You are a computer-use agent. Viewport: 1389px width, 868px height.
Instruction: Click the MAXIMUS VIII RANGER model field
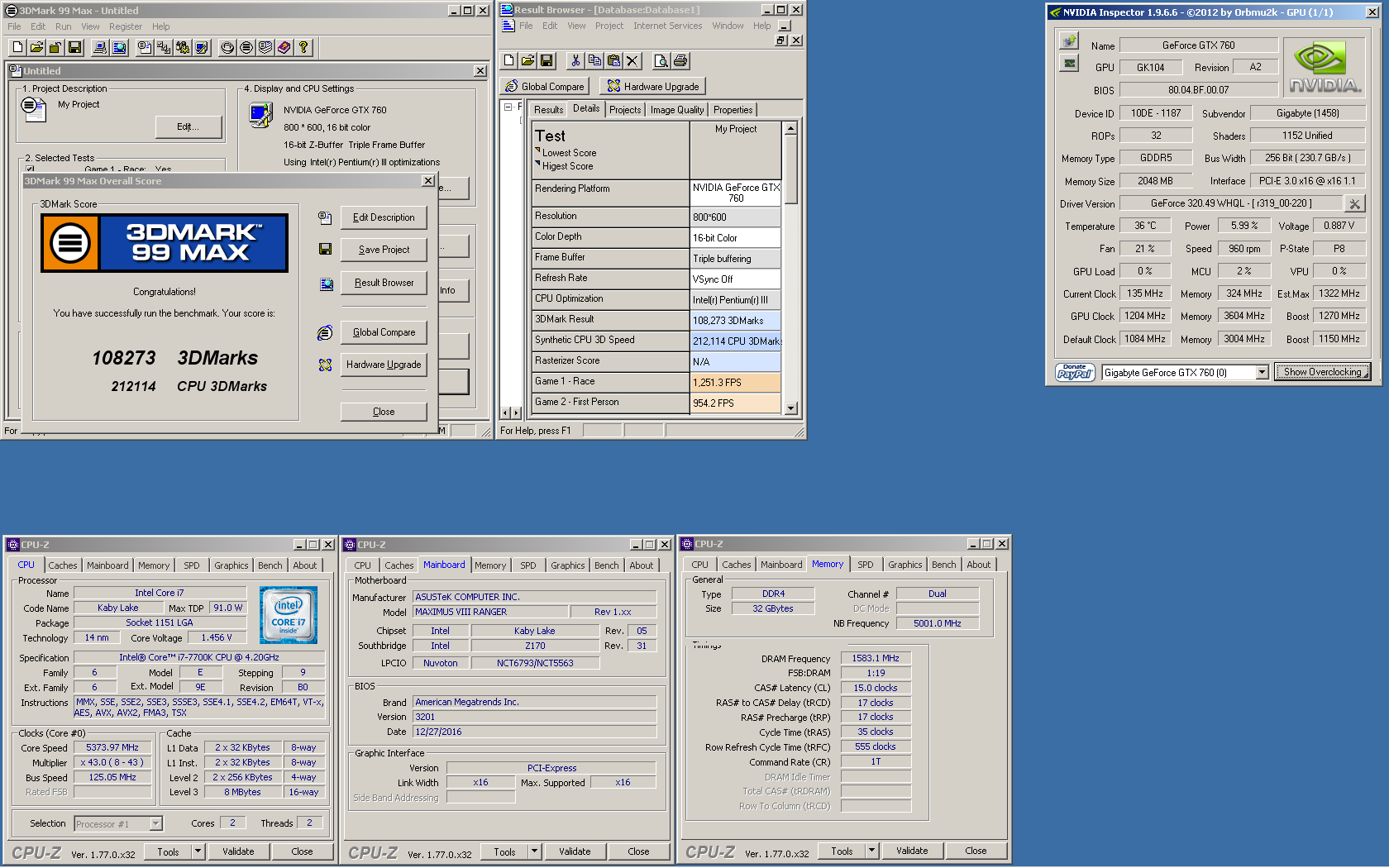click(x=491, y=612)
